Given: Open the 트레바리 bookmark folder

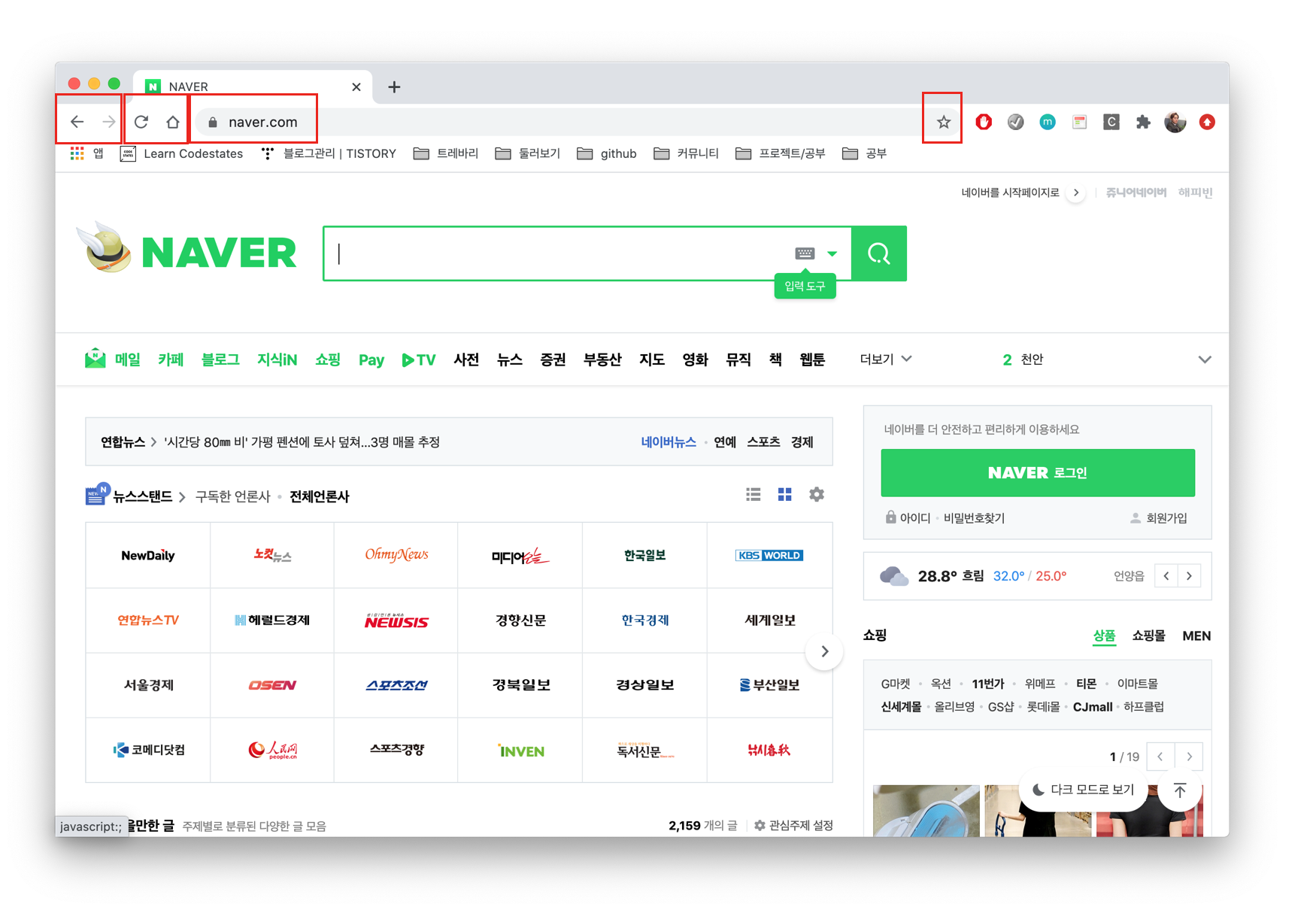Looking at the screenshot, I should click(447, 153).
